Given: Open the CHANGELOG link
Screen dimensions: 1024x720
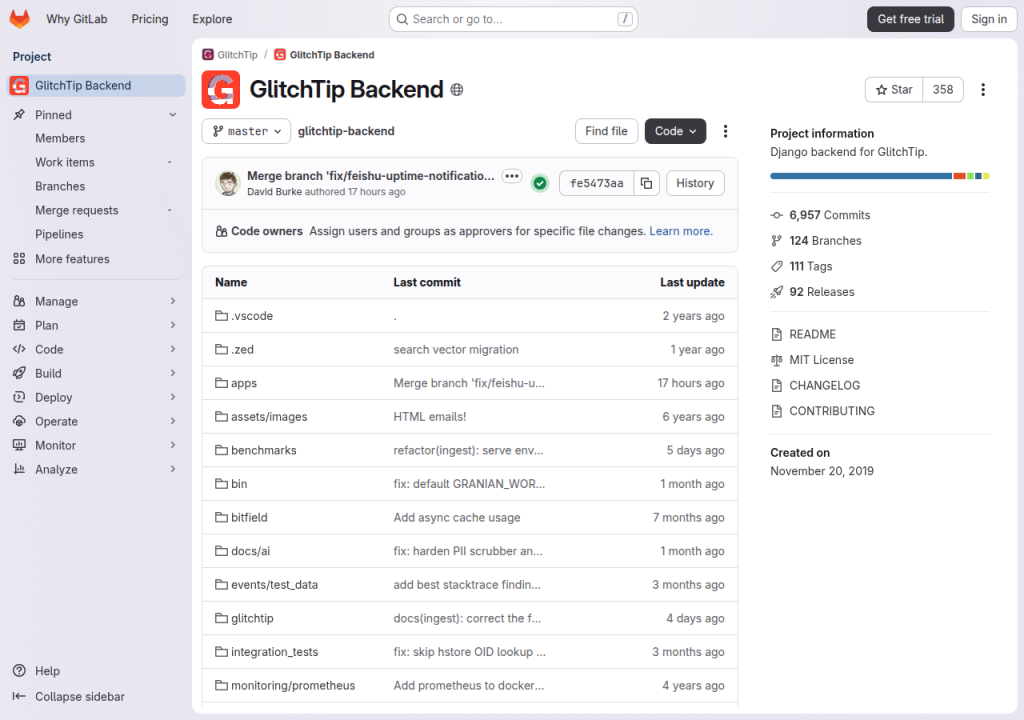Looking at the screenshot, I should [x=824, y=385].
